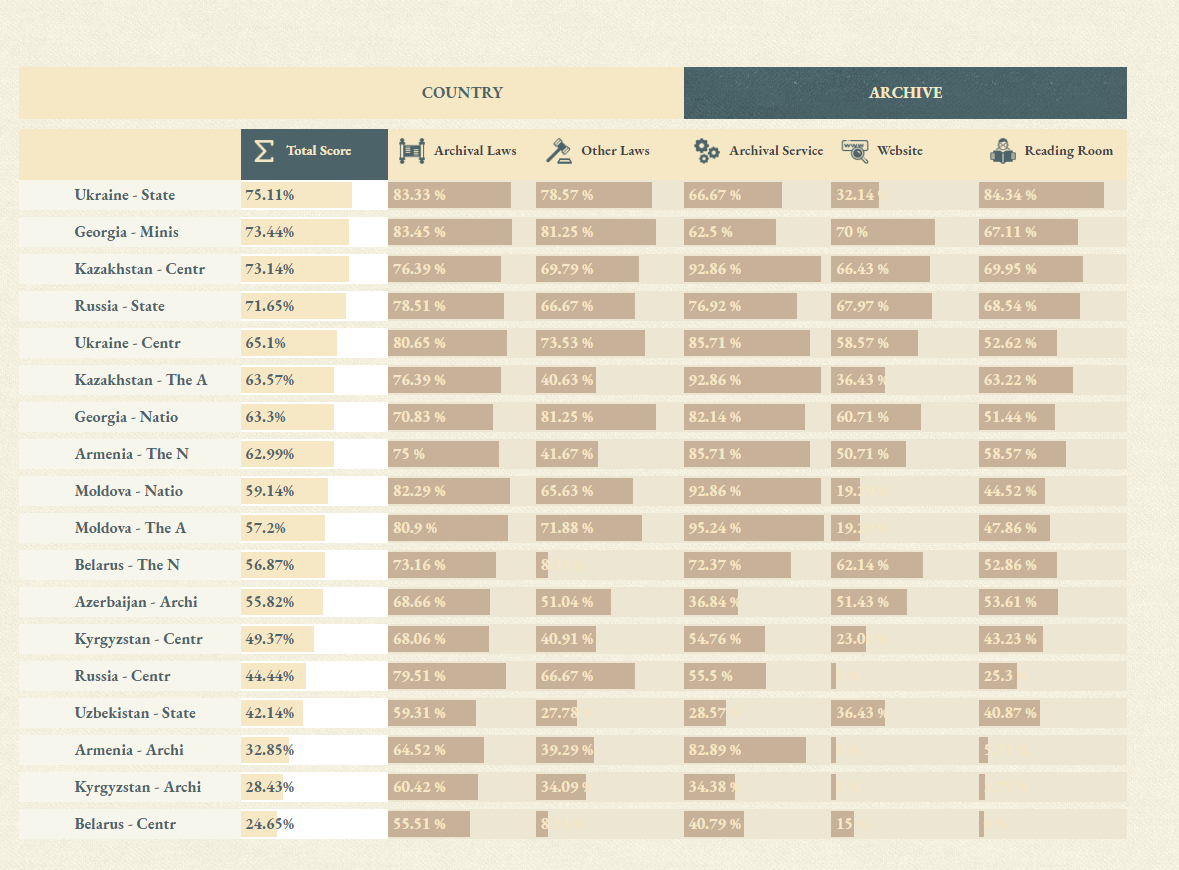1179x870 pixels.
Task: Sort by the Total Score column label
Action: pyautogui.click(x=319, y=151)
